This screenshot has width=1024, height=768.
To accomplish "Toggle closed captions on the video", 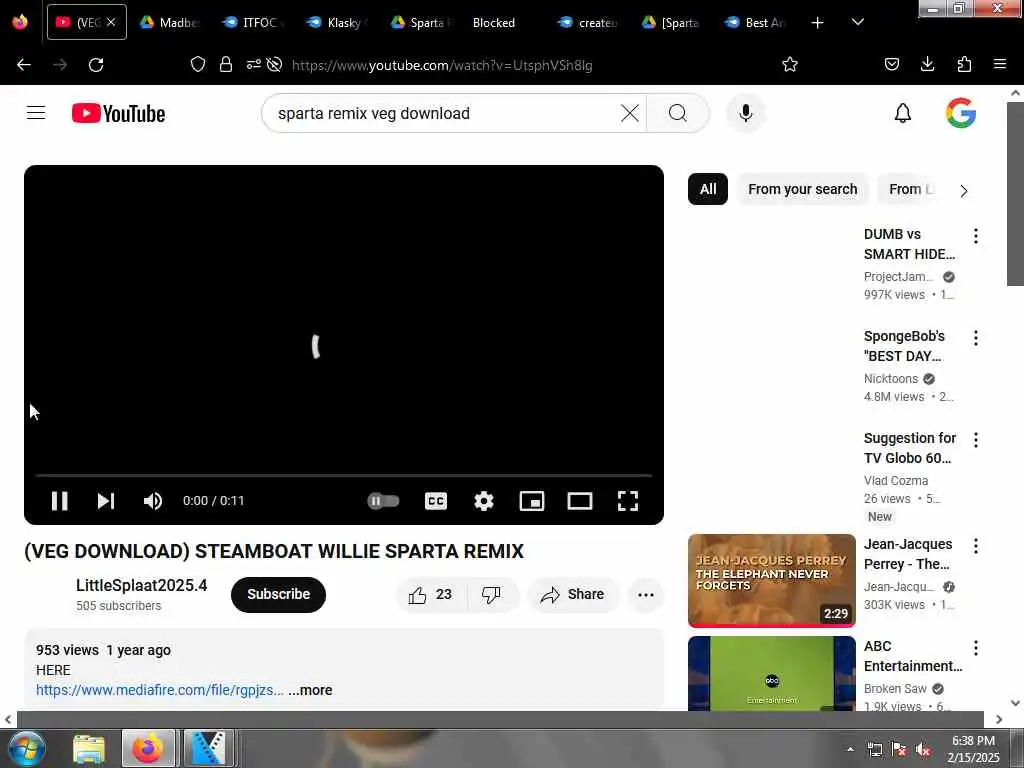I will pos(436,501).
